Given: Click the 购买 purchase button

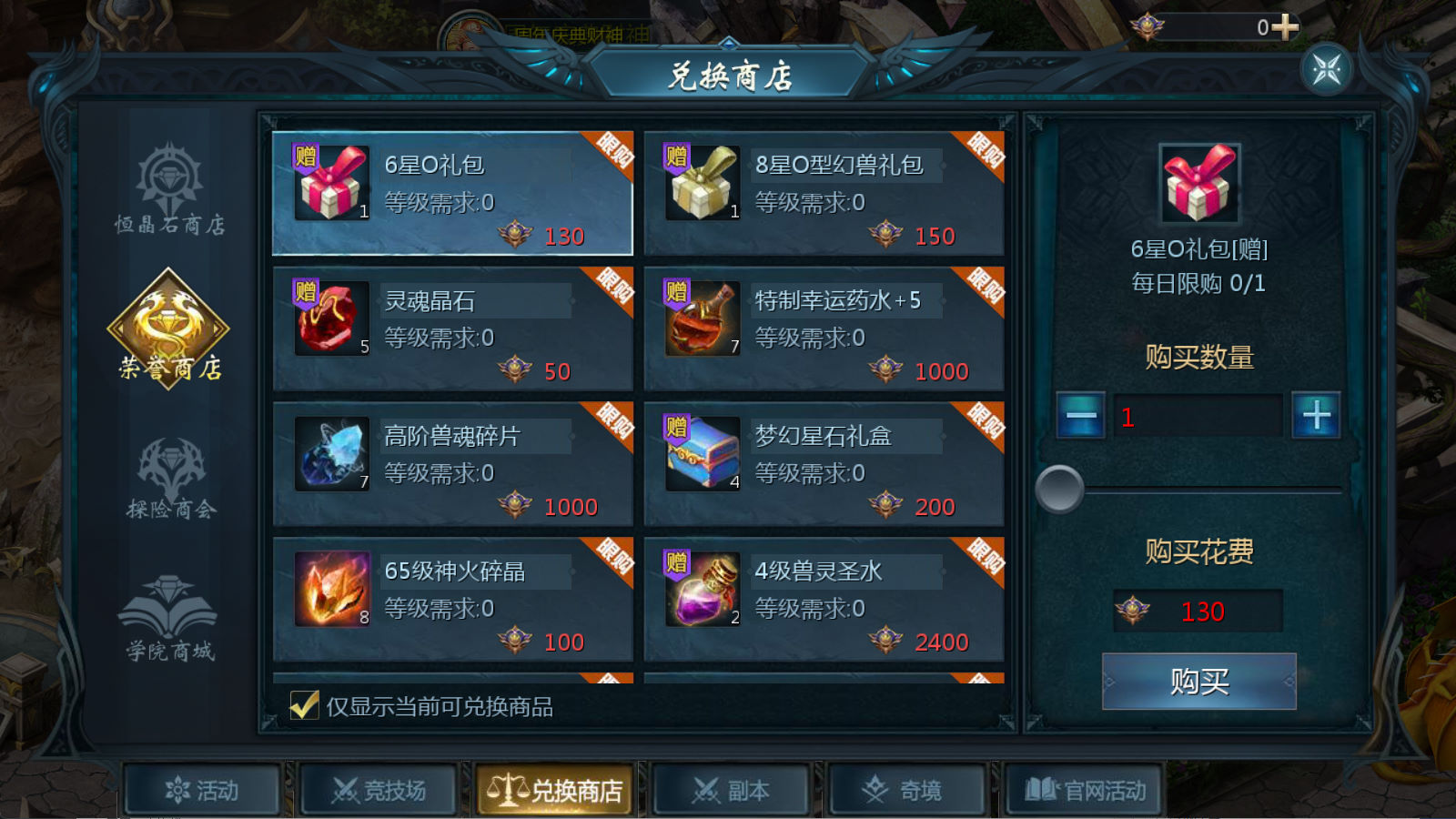Looking at the screenshot, I should [1199, 681].
